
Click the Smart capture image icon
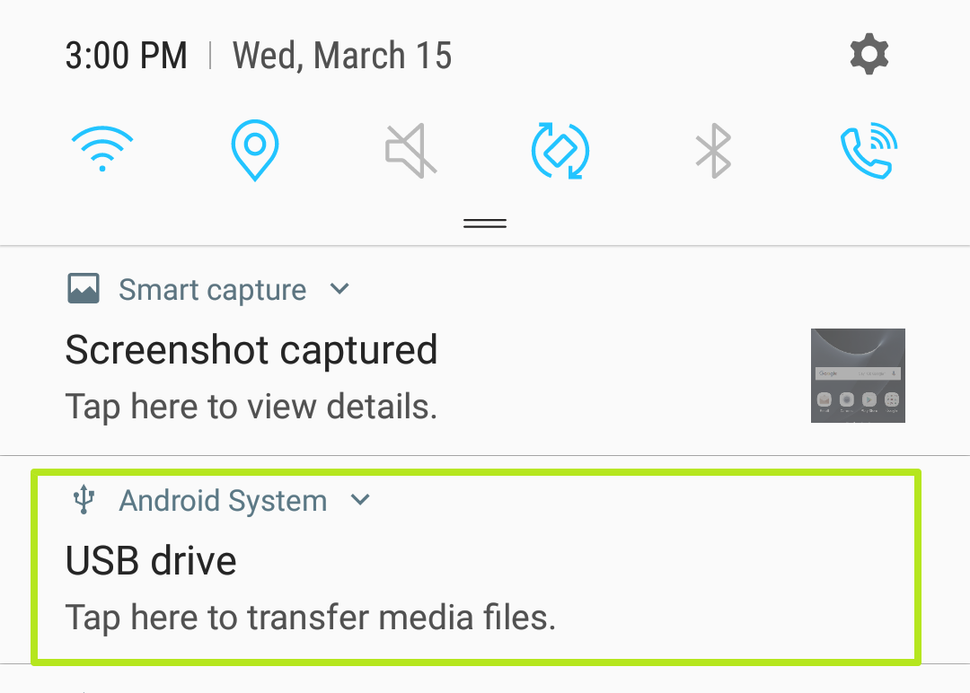[83, 288]
